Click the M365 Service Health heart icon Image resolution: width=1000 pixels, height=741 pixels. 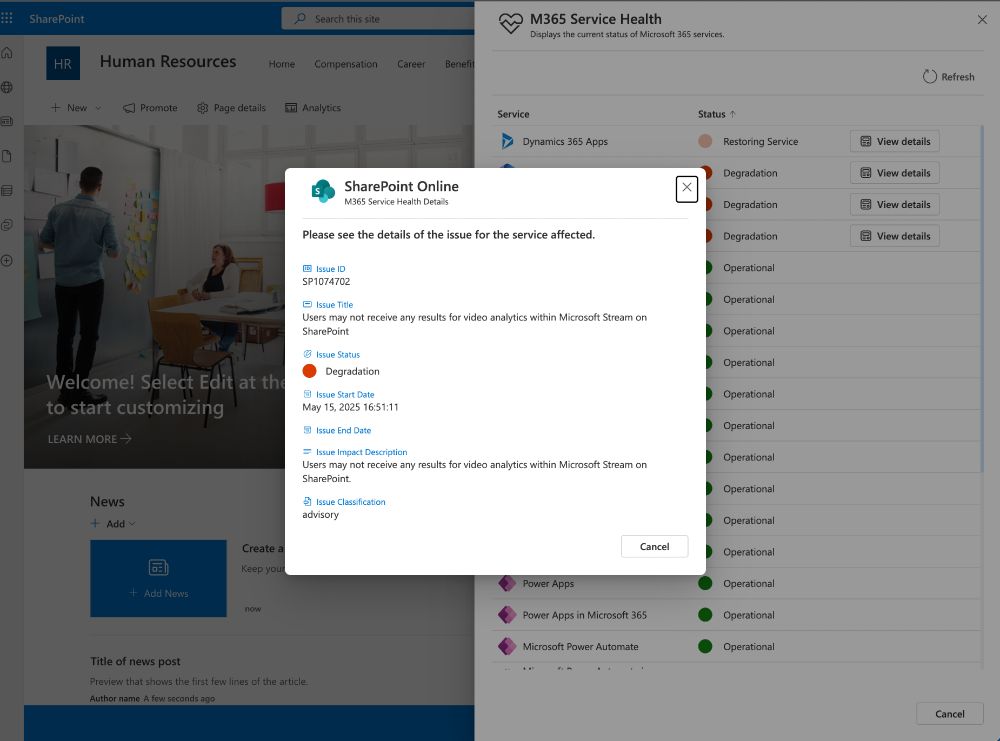coord(510,24)
